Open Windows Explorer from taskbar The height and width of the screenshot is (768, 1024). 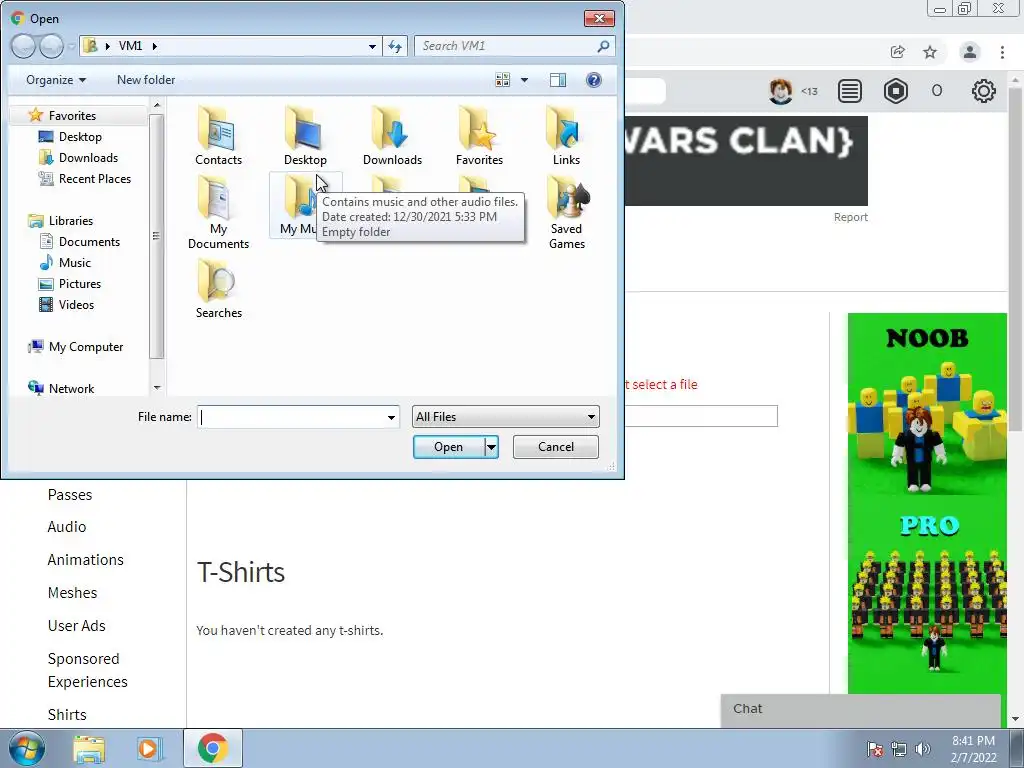point(89,748)
